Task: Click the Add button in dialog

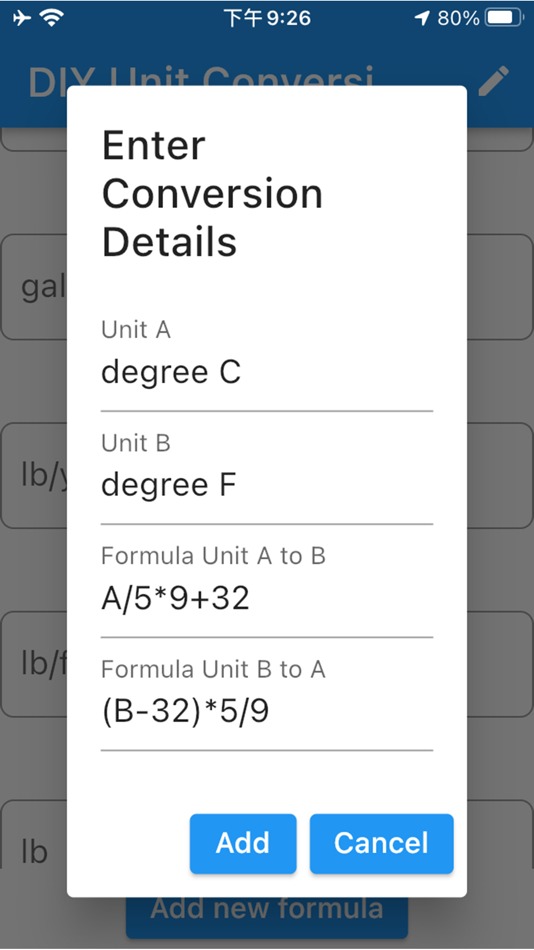Action: (243, 843)
